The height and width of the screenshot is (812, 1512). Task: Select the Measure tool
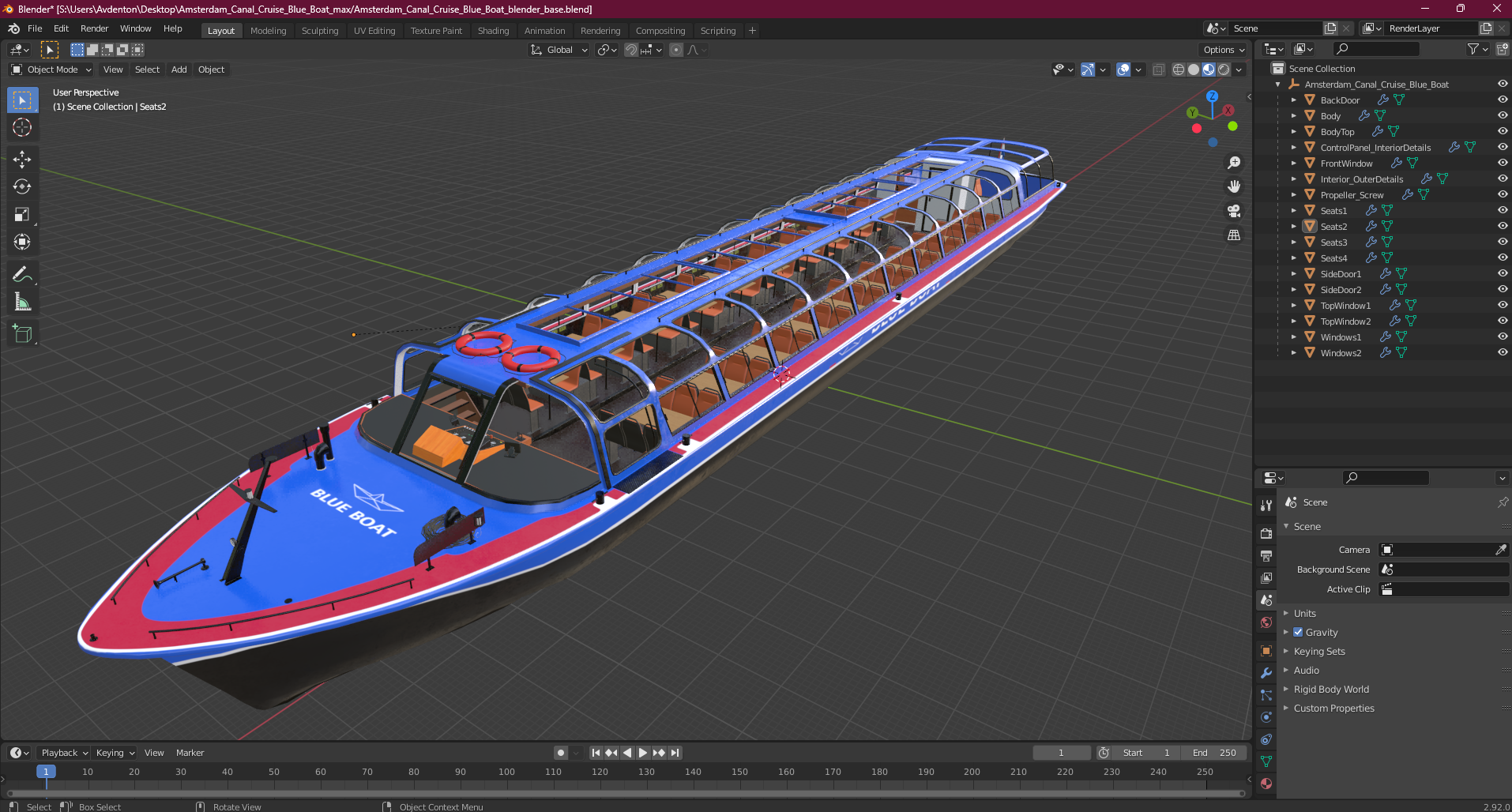[x=22, y=302]
